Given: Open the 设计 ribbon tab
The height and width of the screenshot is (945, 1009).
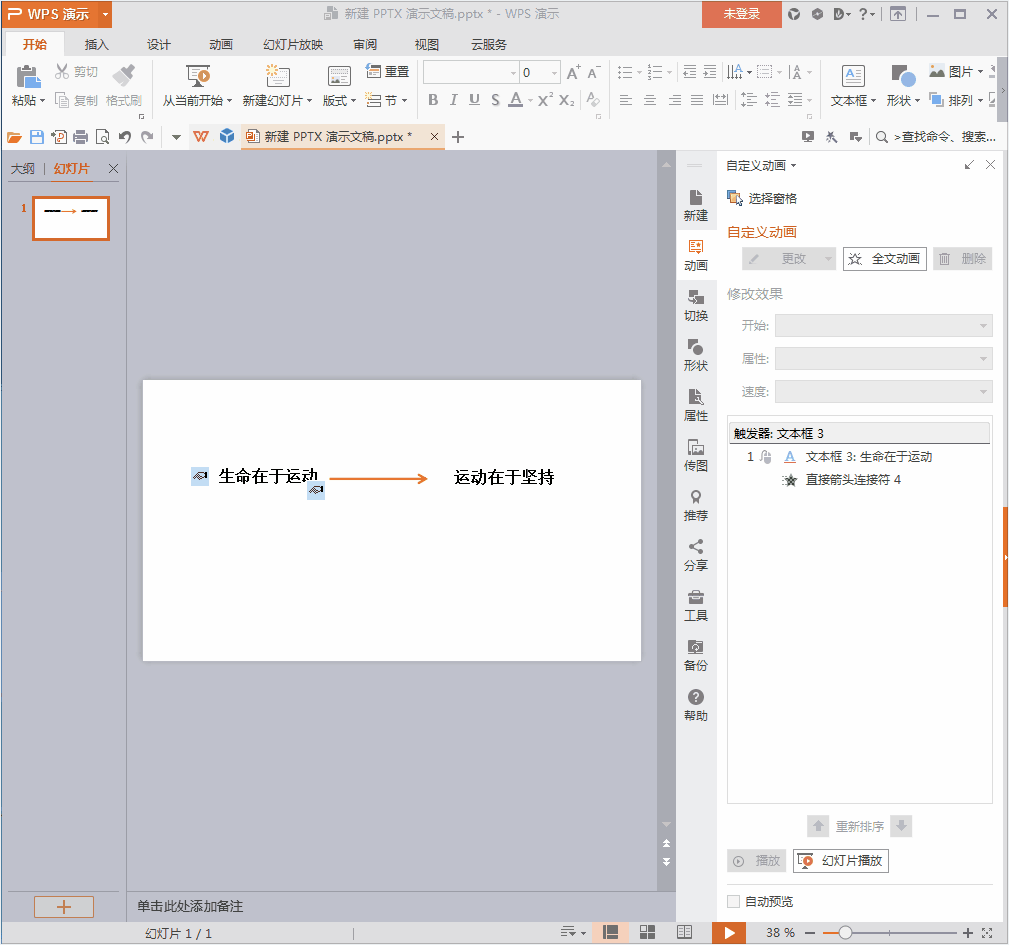Looking at the screenshot, I should point(158,44).
